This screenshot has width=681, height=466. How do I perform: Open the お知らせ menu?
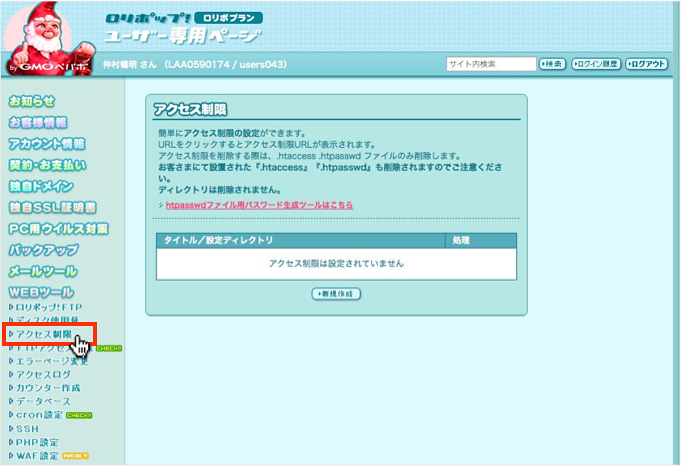(32, 102)
